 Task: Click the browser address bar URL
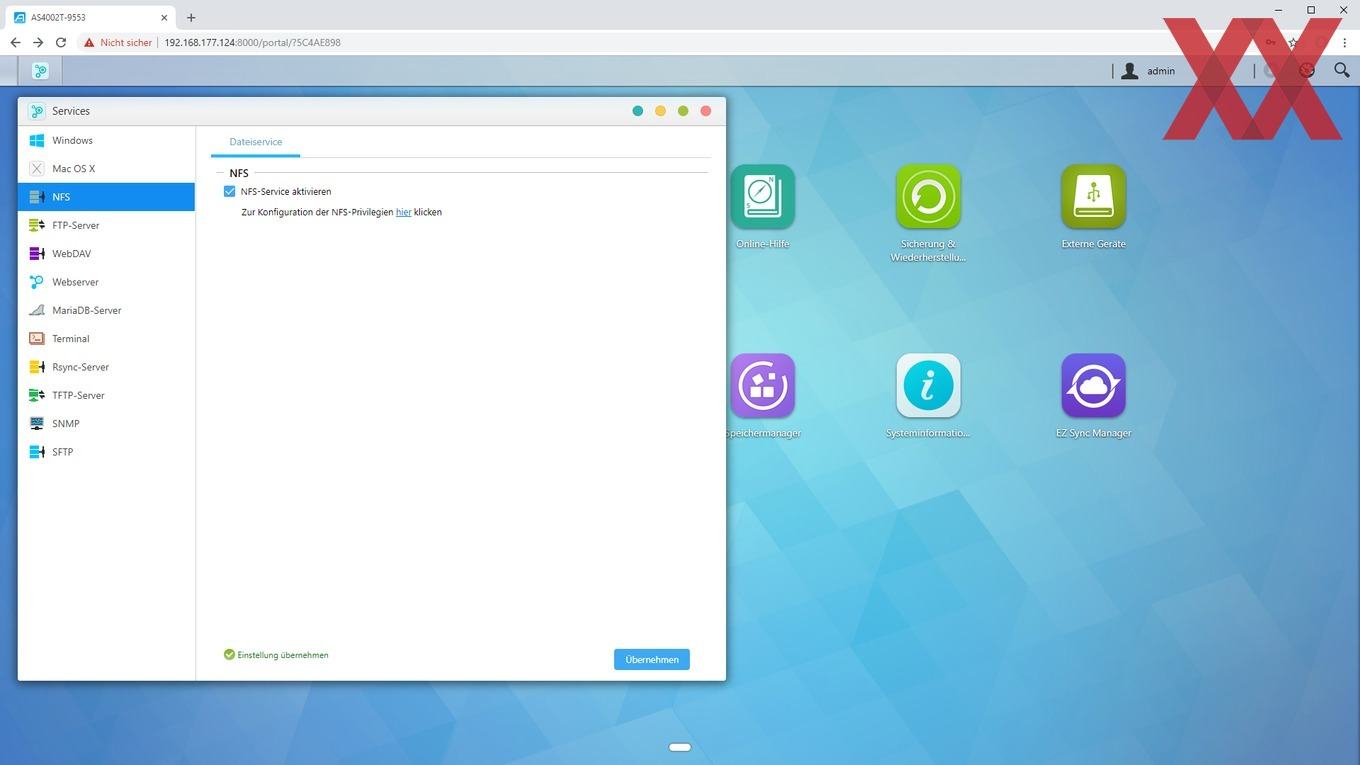(253, 43)
